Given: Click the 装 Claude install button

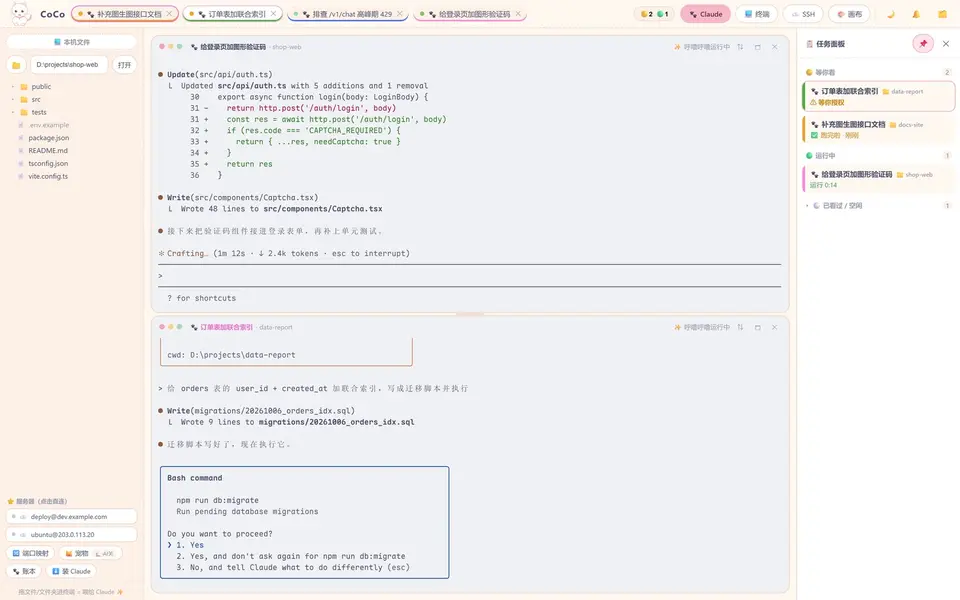Looking at the screenshot, I should (x=71, y=571).
